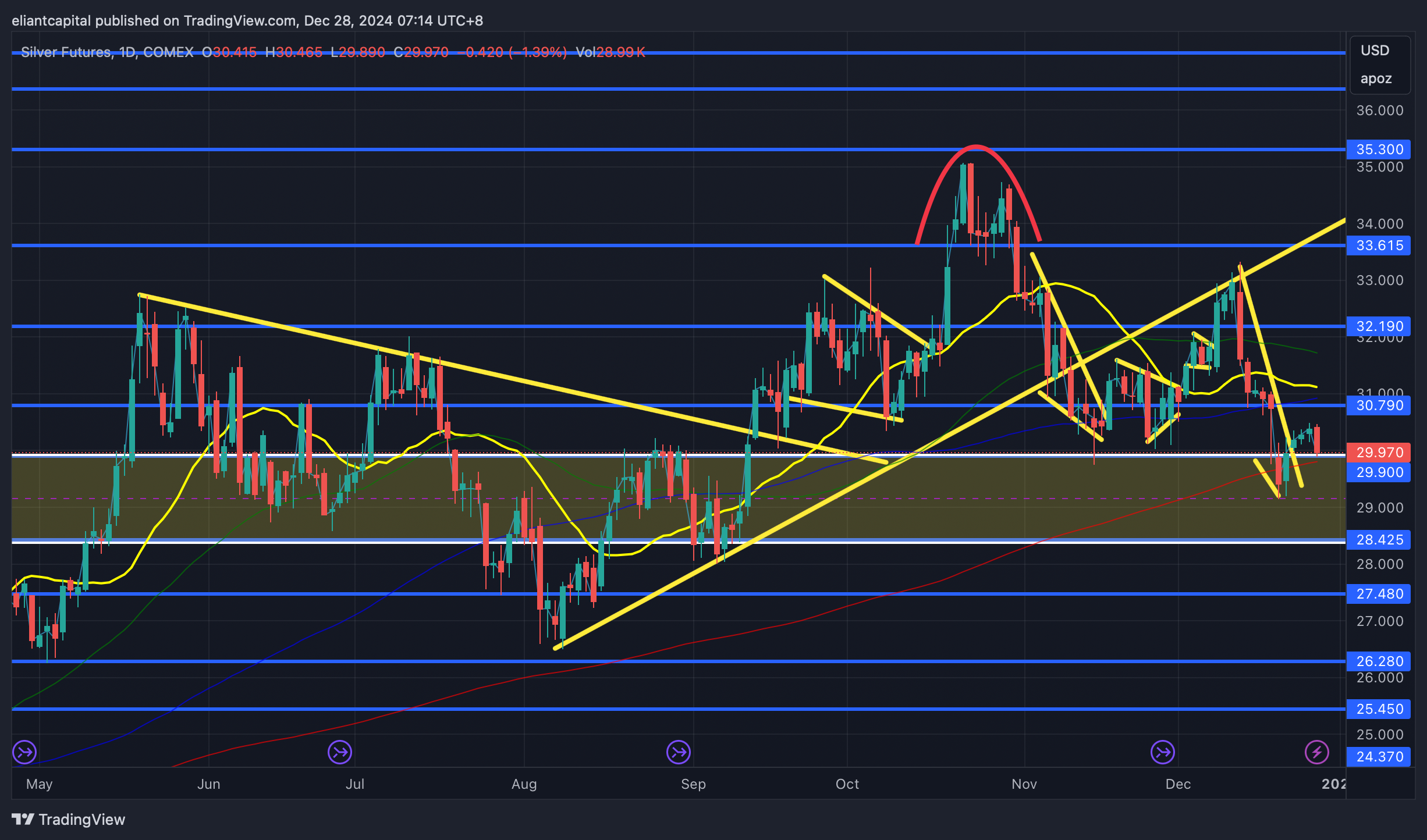Click the 32.190 price level label
The width and height of the screenshot is (1427, 840).
click(1379, 326)
